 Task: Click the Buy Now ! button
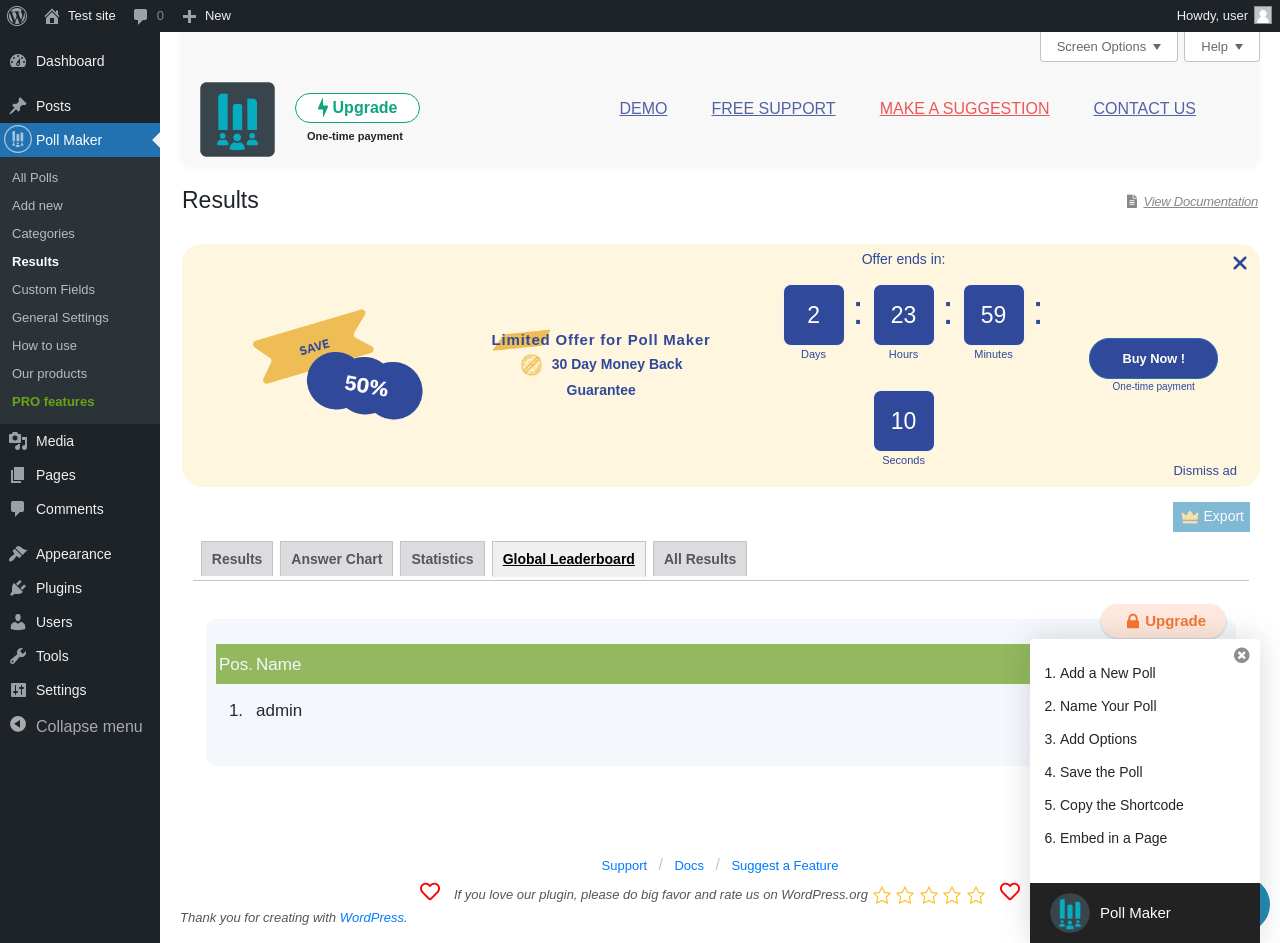1153,358
